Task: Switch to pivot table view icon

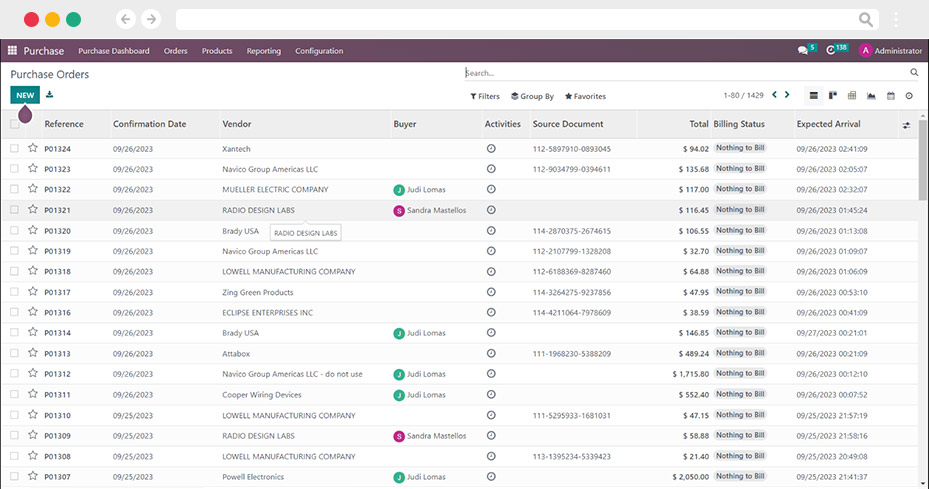Action: click(852, 95)
